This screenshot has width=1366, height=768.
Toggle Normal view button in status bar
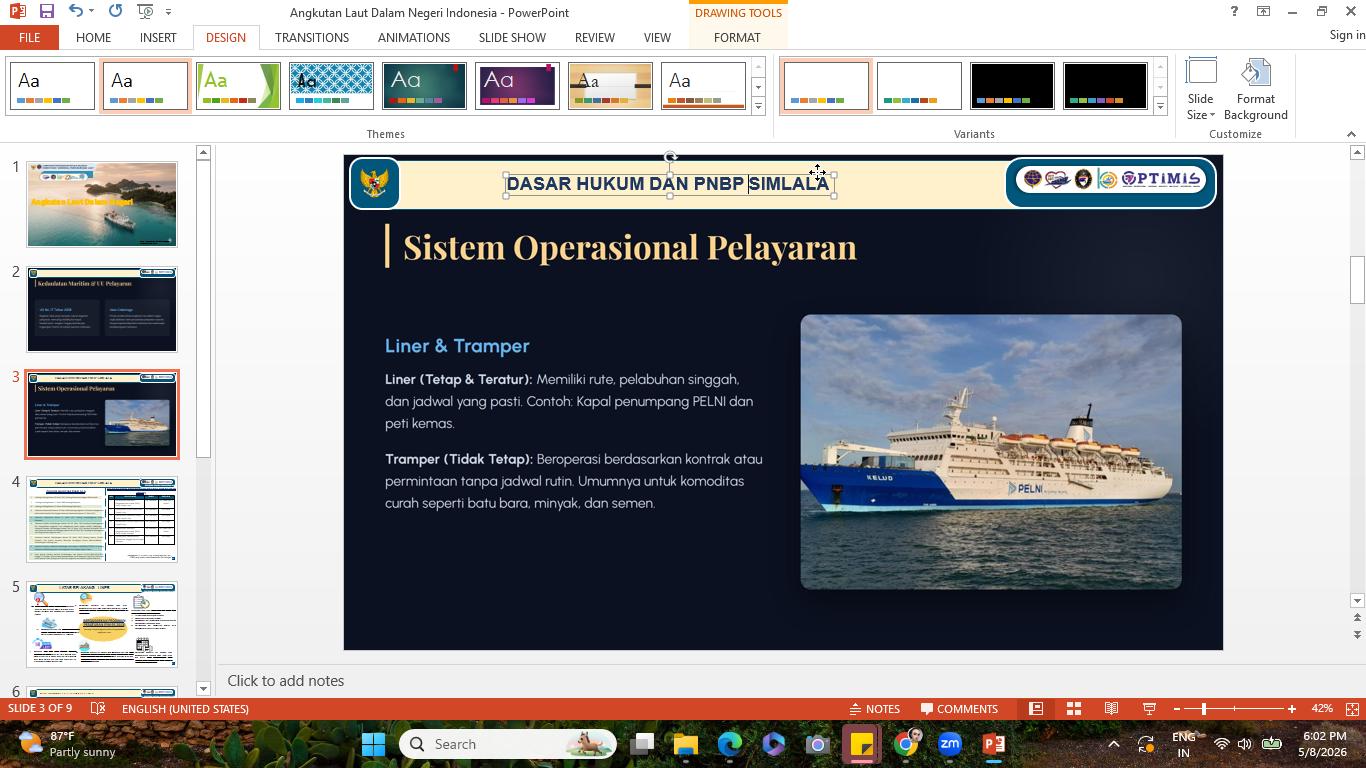click(x=1036, y=709)
